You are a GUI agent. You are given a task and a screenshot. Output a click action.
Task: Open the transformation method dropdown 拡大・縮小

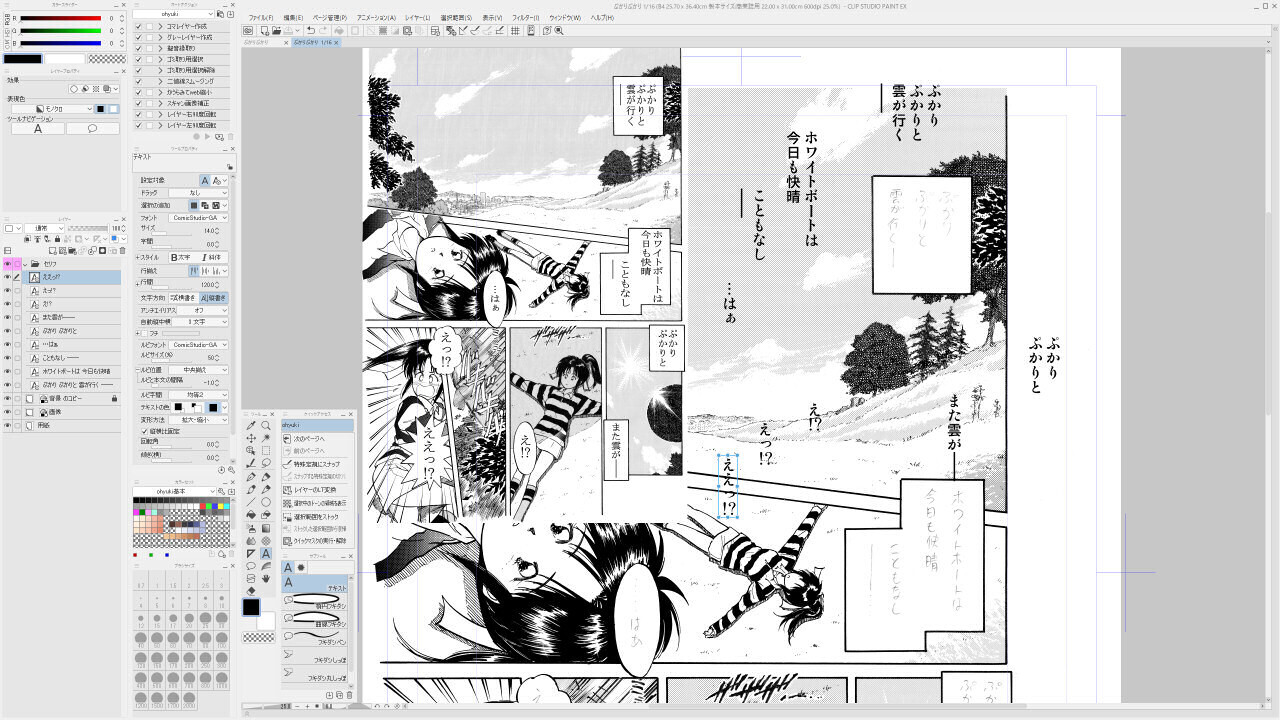198,420
